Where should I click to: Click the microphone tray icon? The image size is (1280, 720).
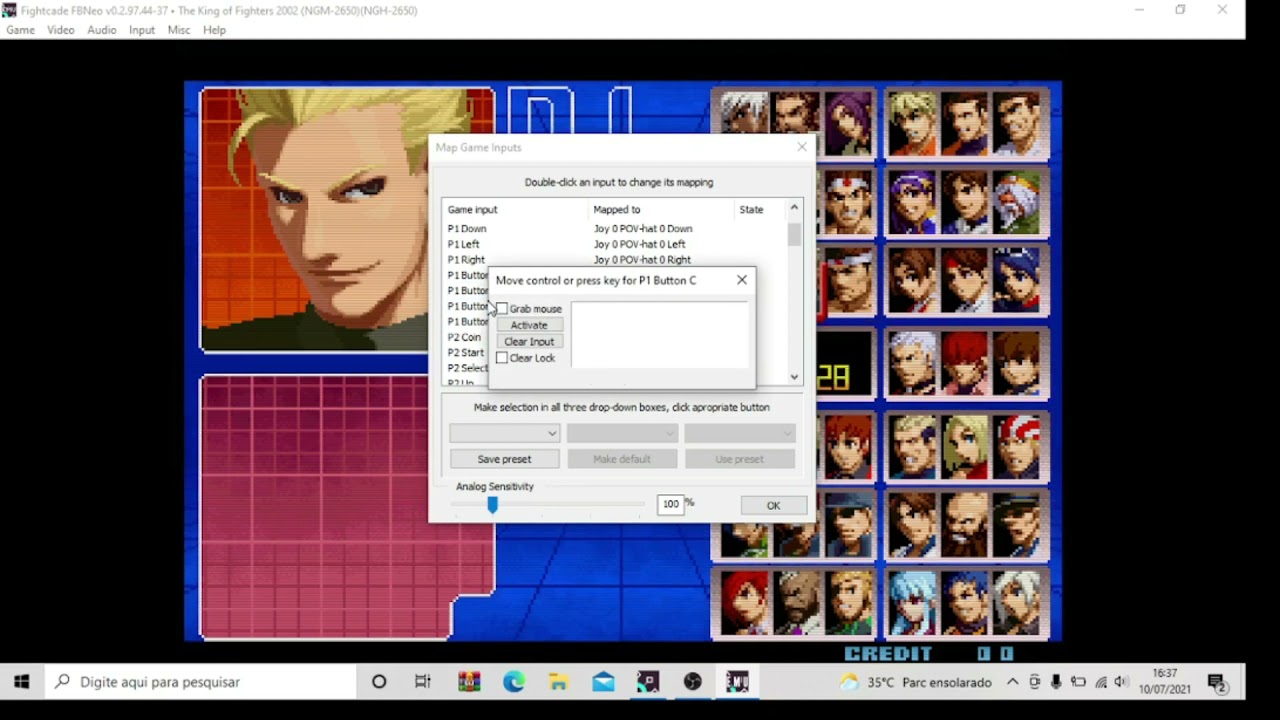1056,682
